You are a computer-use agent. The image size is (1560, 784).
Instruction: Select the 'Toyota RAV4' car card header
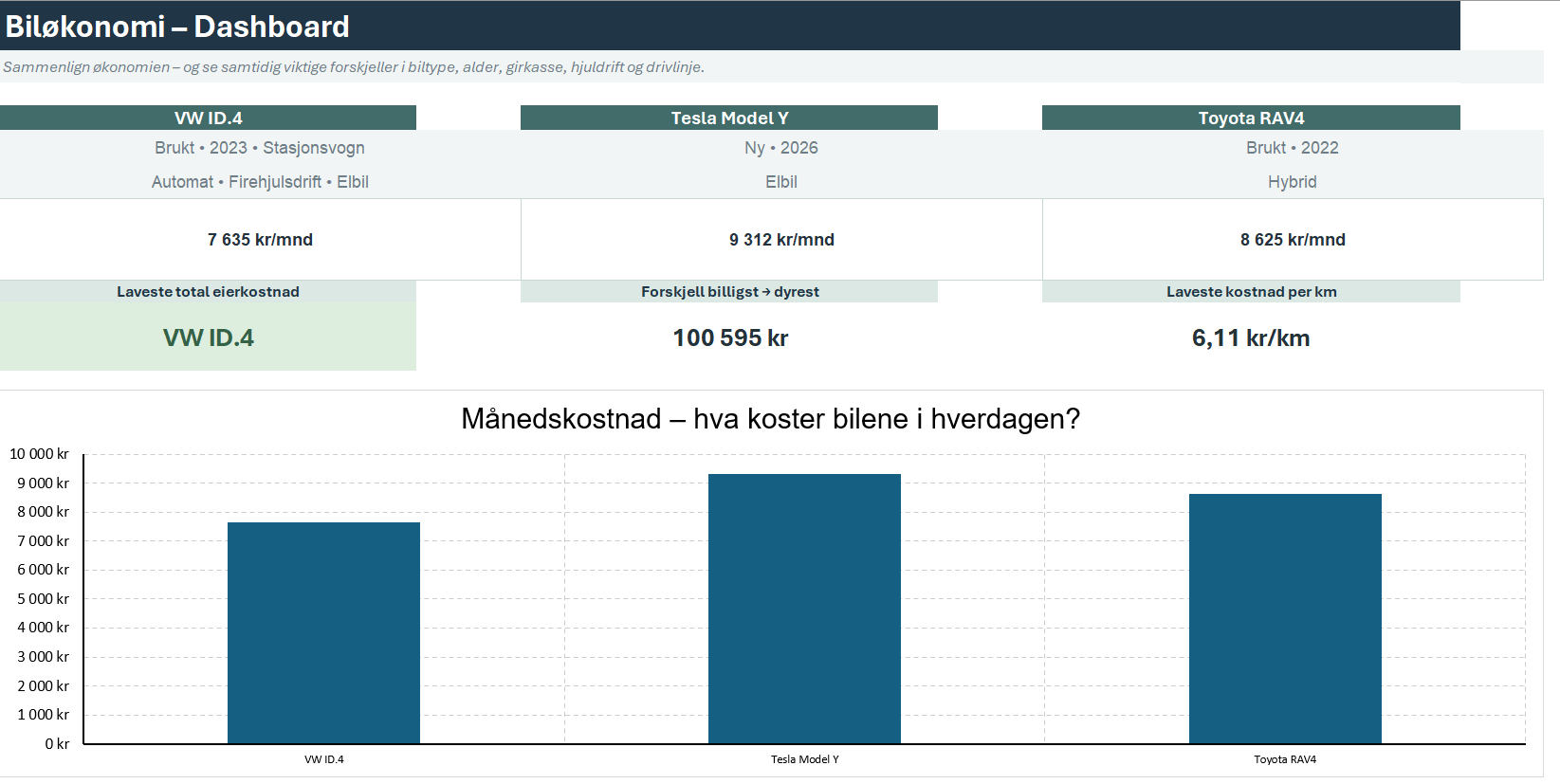click(x=1251, y=118)
